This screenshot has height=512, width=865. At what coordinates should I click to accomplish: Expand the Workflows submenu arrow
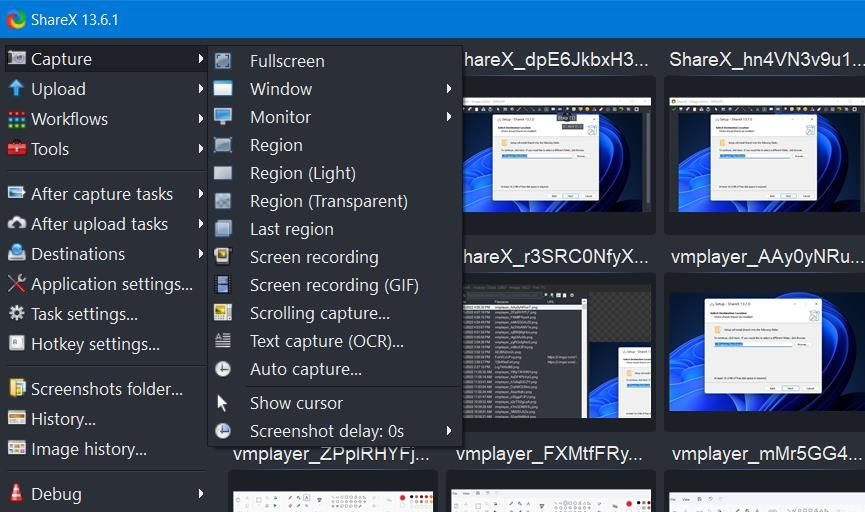(x=200, y=119)
